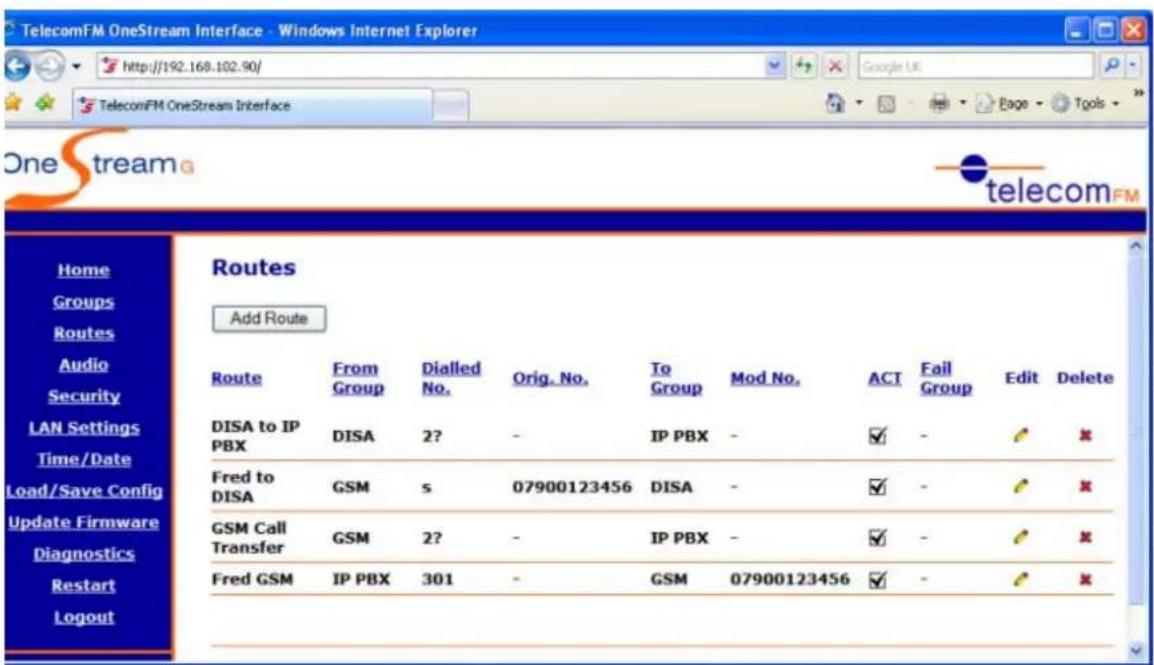This screenshot has width=1154, height=665.
Task: Open the Diagnostics page
Action: point(83,554)
